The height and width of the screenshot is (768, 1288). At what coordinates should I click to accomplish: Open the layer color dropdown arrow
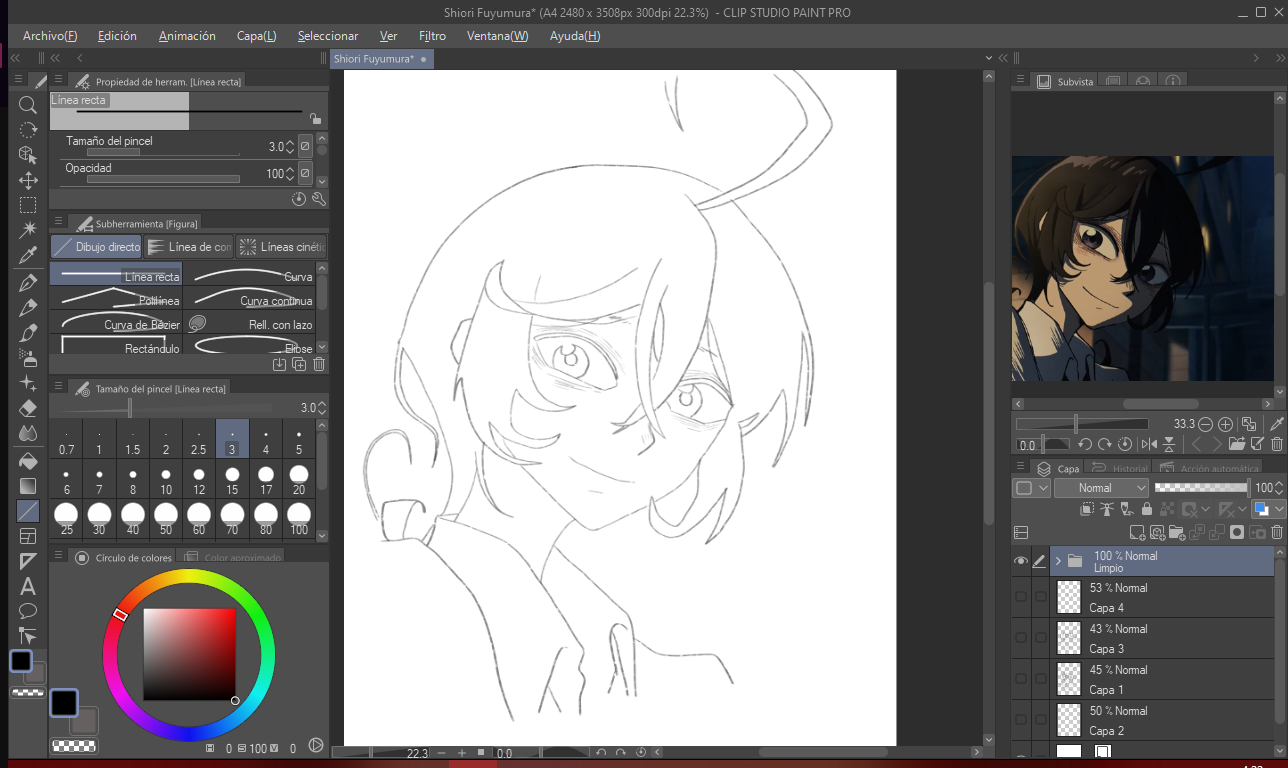[x=1279, y=510]
